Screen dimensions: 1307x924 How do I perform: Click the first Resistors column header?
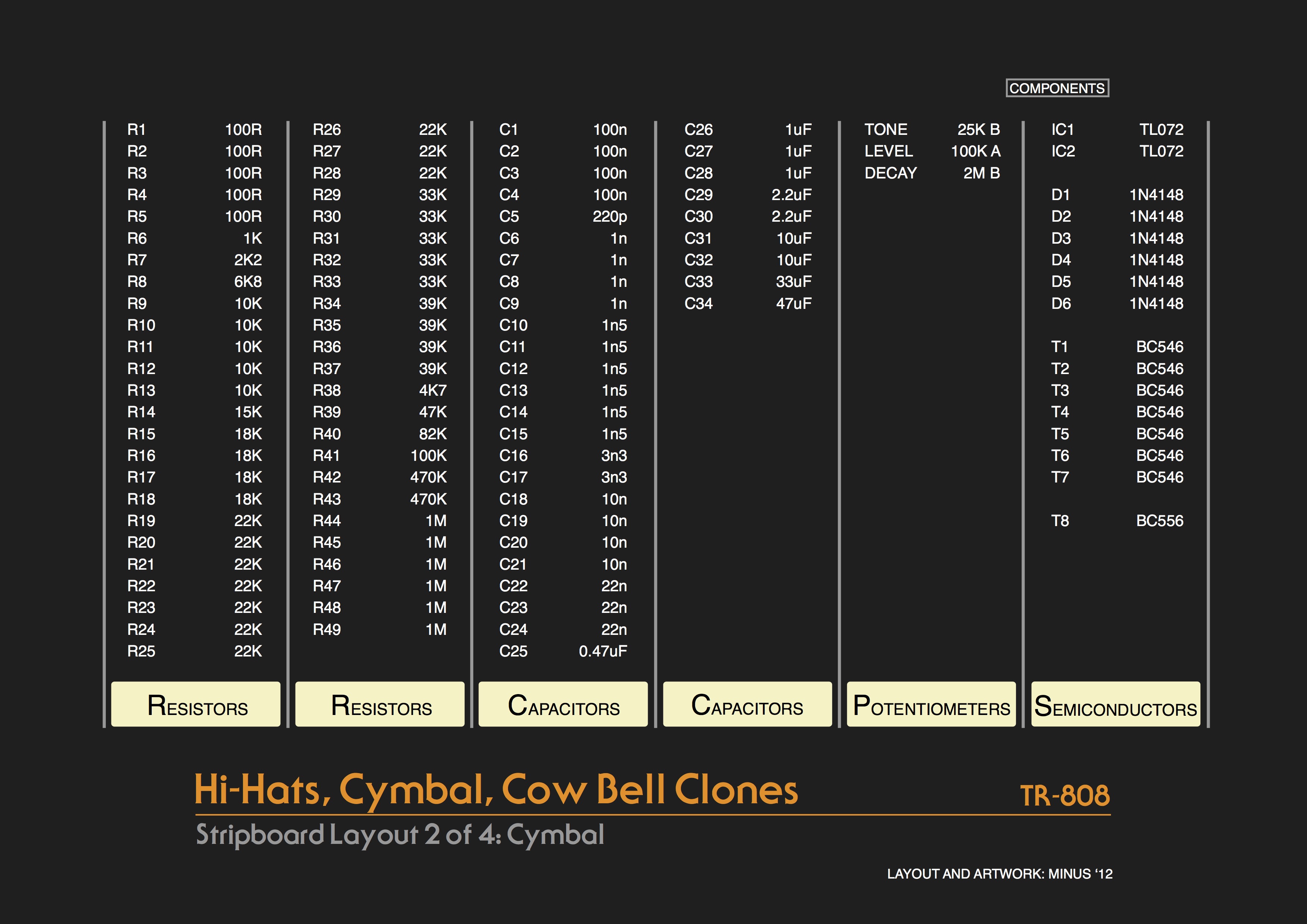196,705
